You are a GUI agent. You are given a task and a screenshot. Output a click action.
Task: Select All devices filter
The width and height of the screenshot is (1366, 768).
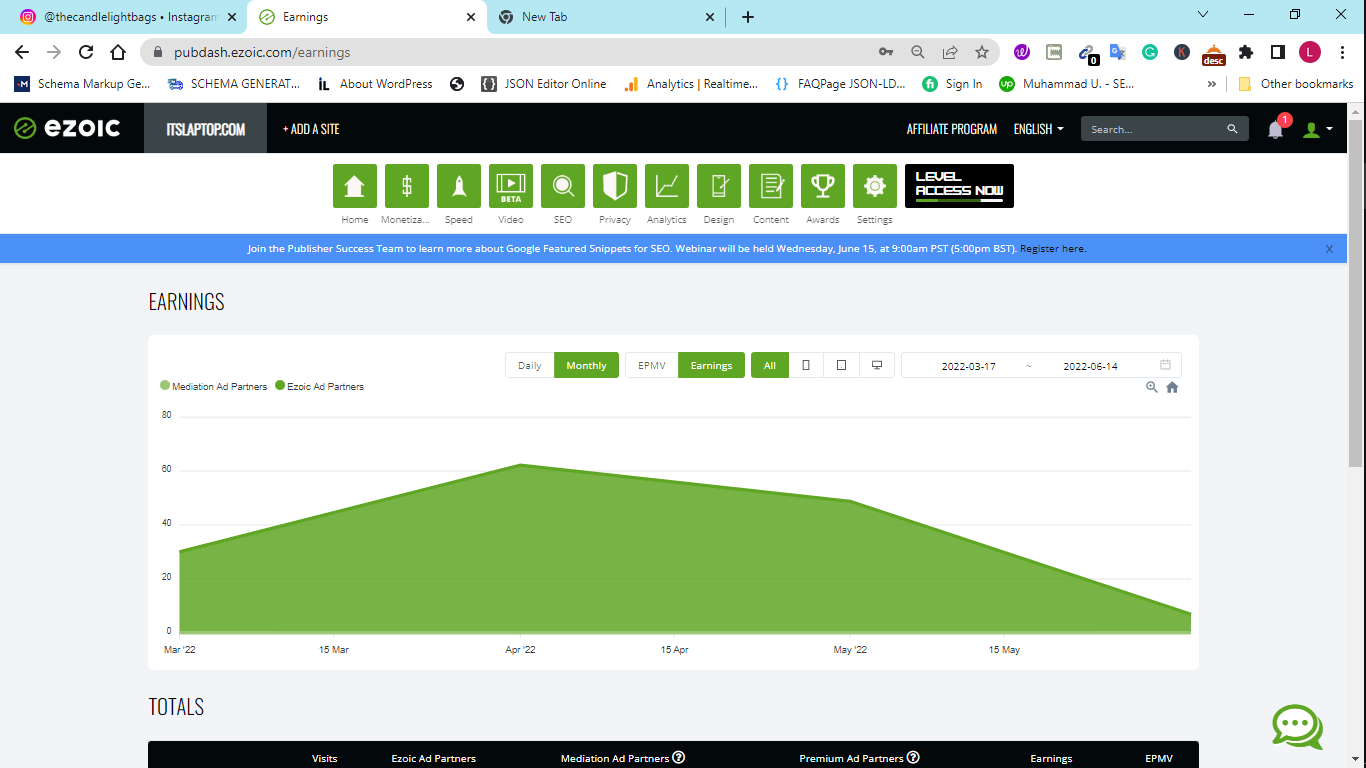tap(770, 365)
